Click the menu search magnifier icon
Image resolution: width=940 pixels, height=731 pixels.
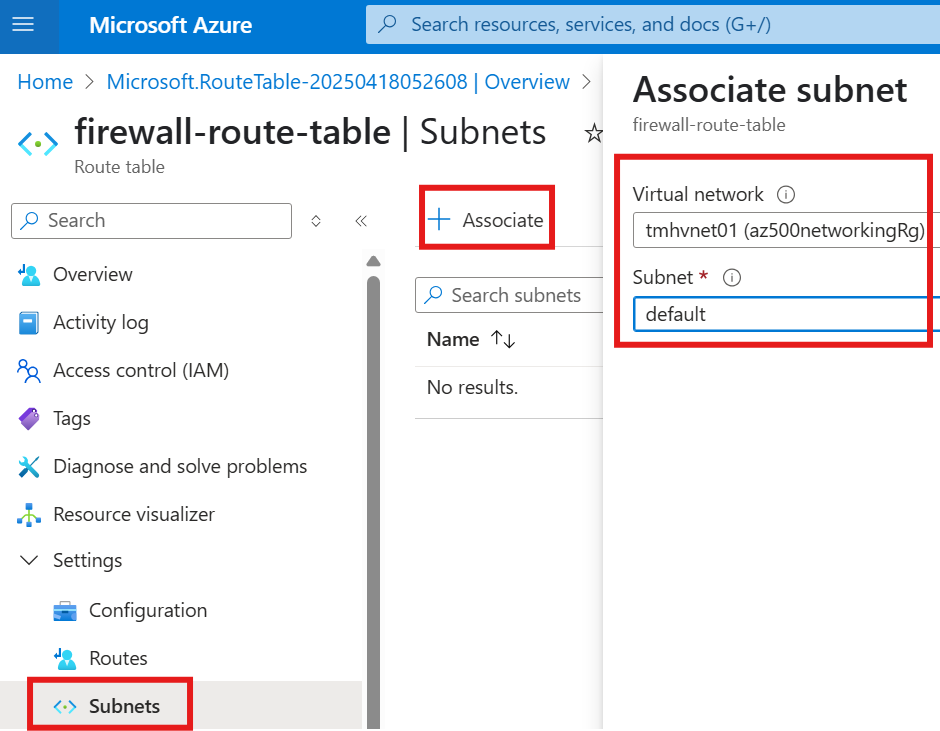pos(29,221)
